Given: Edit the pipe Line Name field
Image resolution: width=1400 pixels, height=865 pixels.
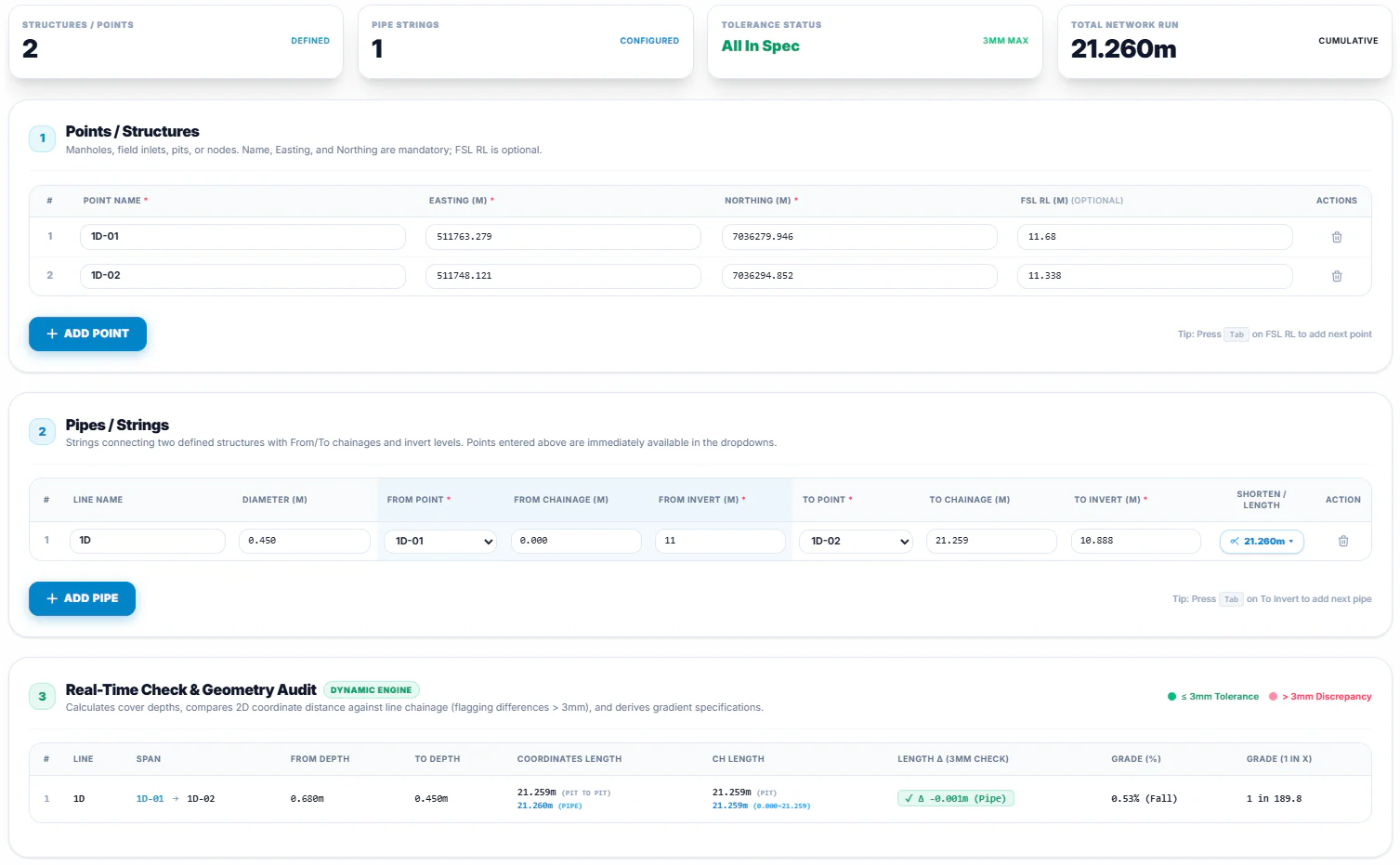Looking at the screenshot, I should coord(148,541).
